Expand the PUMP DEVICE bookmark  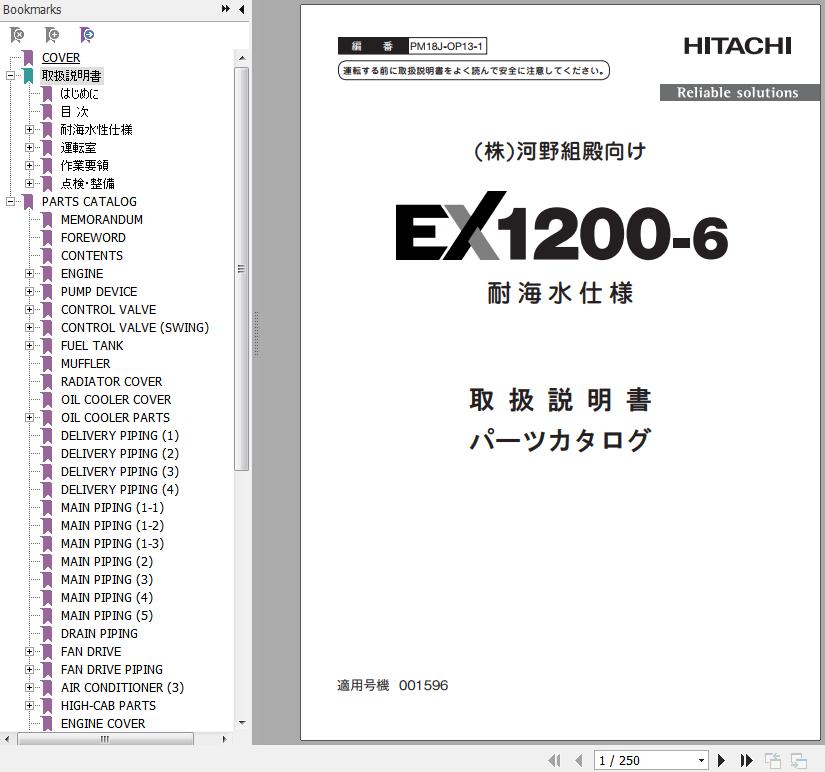click(x=29, y=292)
